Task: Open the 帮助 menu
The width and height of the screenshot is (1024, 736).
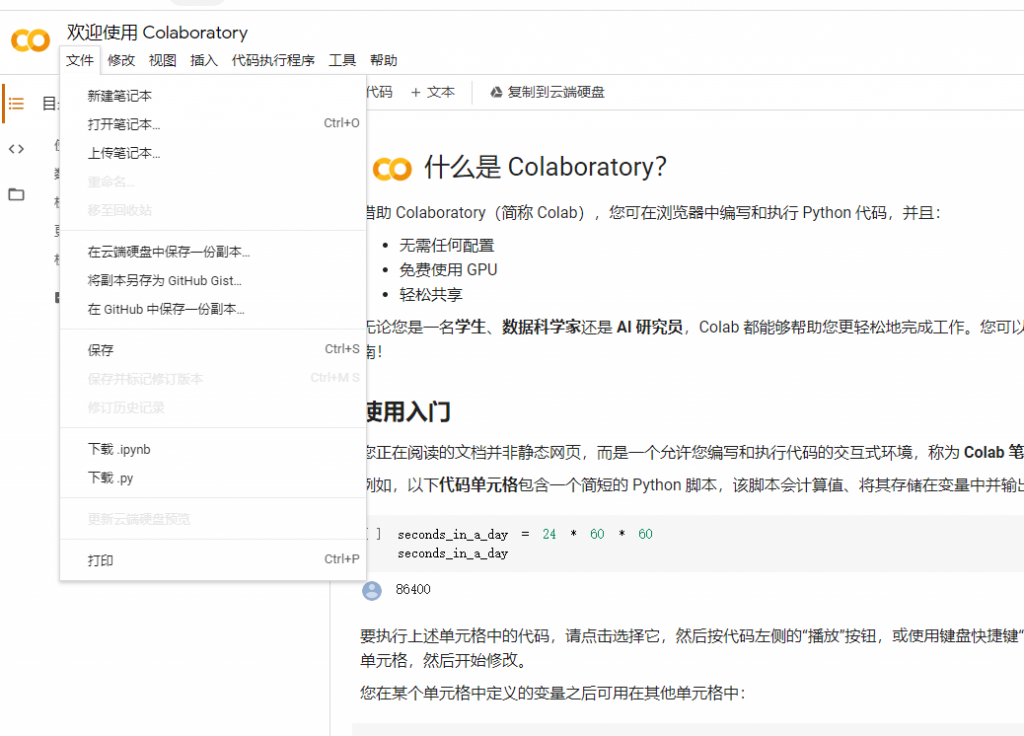Action: click(383, 60)
